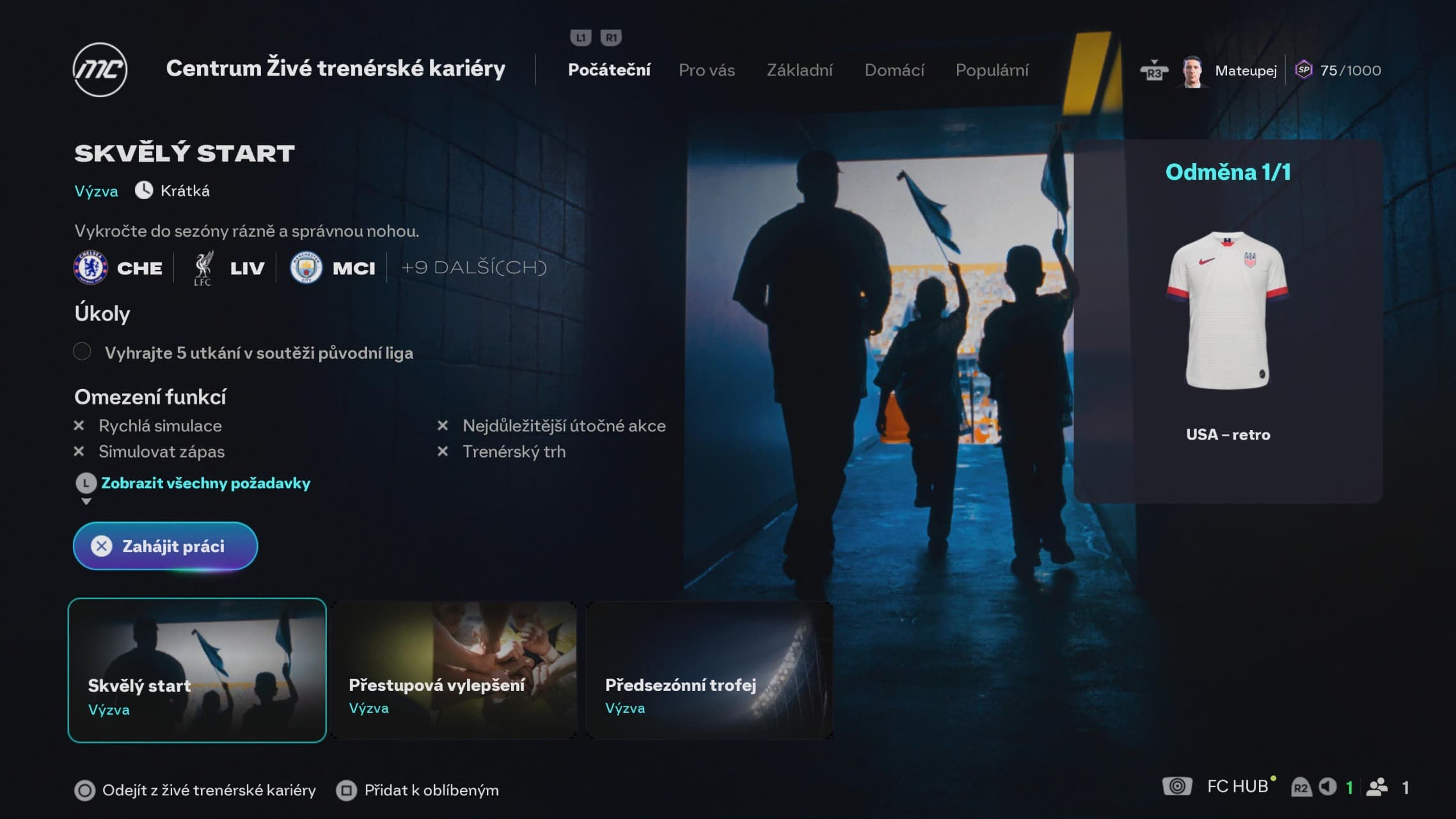Click the Liverpool club crest
This screenshot has height=819, width=1456.
[203, 268]
